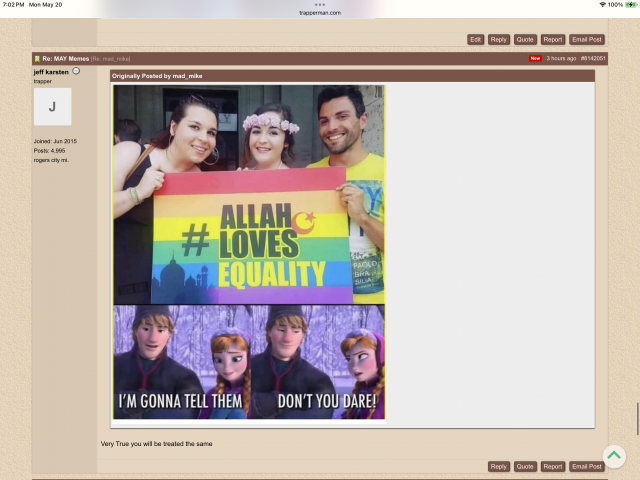Reply to jeff karsten's post below the meme
This screenshot has height=480, width=640.
coord(498,467)
